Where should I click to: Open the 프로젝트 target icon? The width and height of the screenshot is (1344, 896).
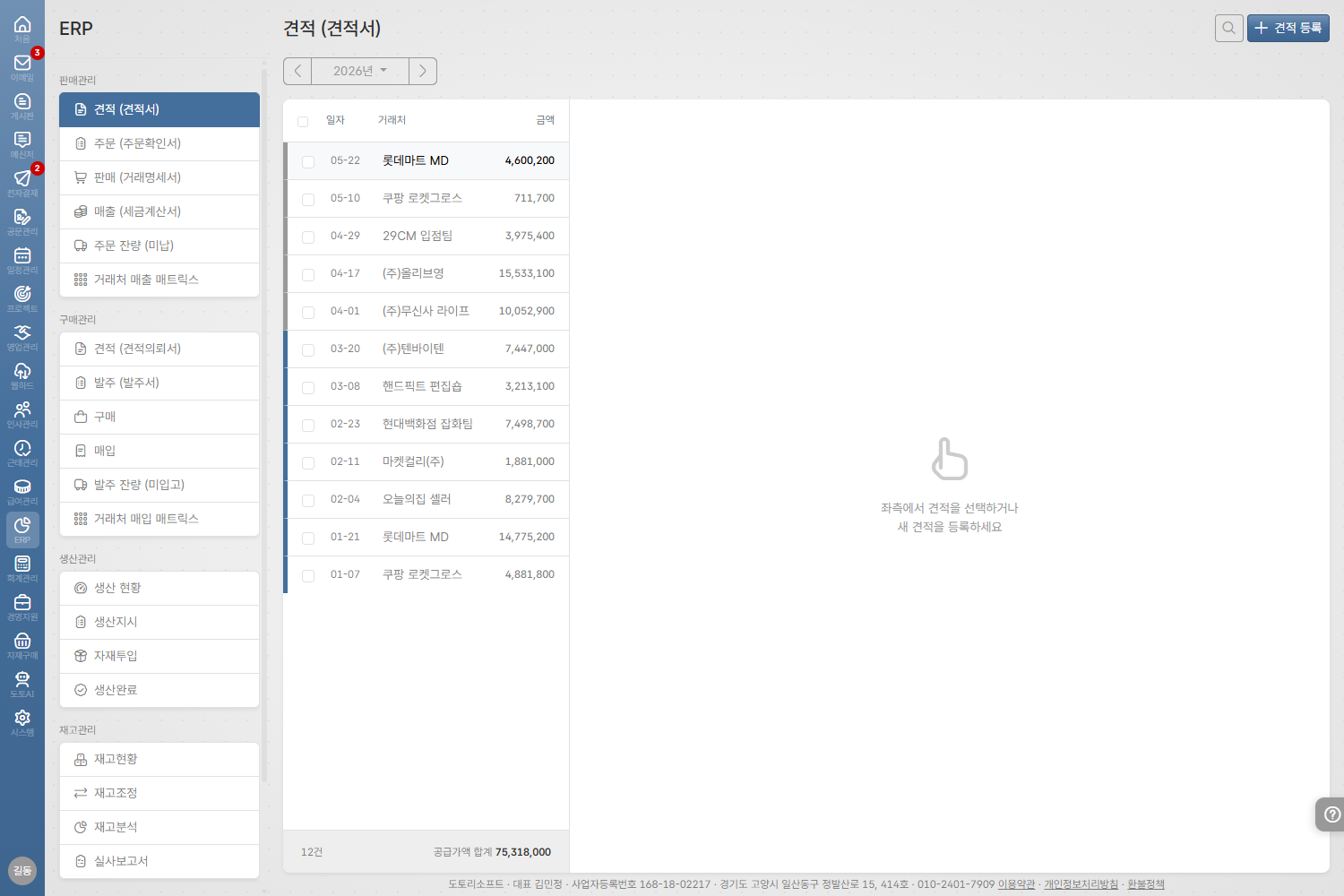coord(22,298)
